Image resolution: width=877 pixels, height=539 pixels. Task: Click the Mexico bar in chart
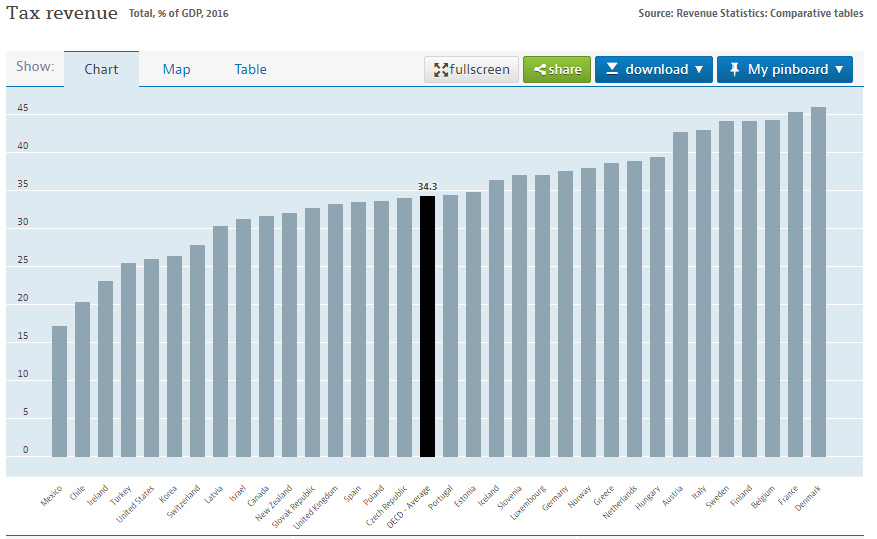tap(60, 391)
